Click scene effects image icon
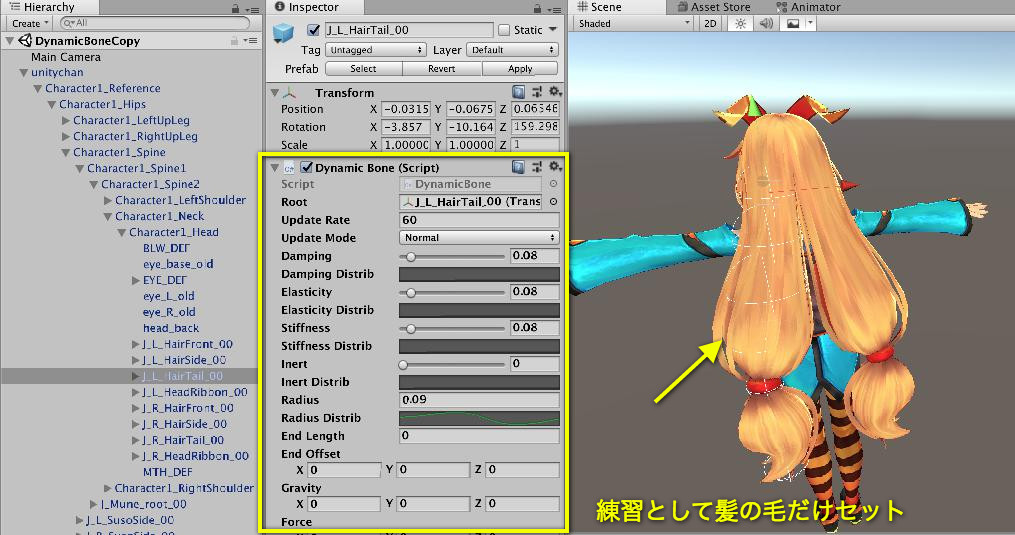Viewport: 1015px width, 535px height. tap(792, 24)
